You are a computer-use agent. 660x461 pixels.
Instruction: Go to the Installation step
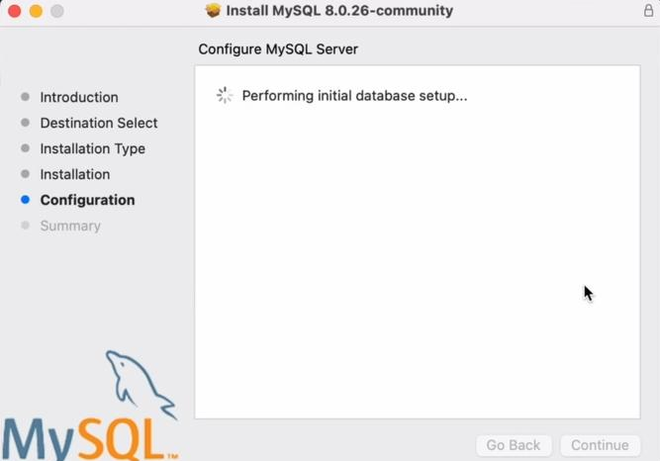pyautogui.click(x=75, y=174)
